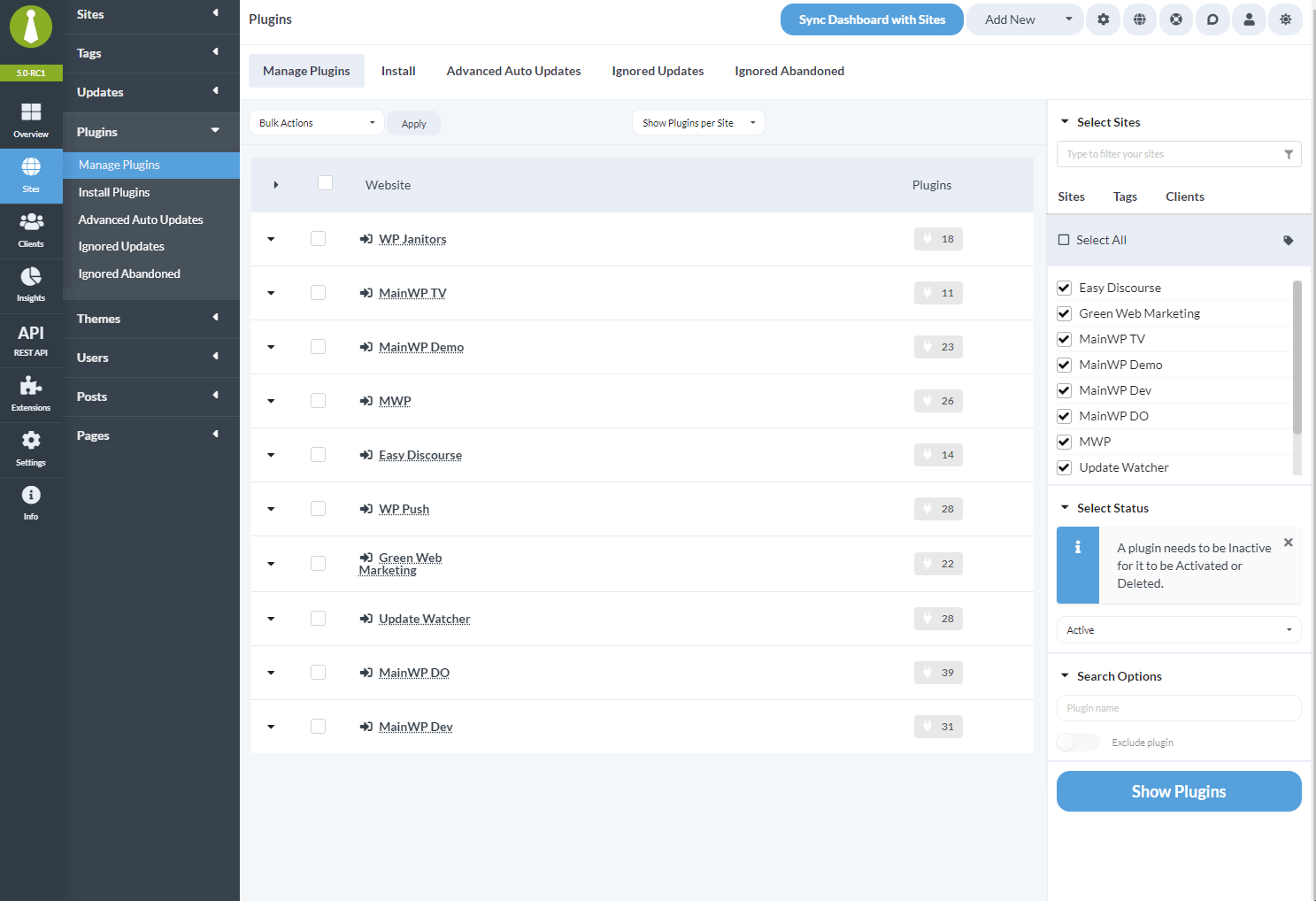Click the user account icon in the header
Image resolution: width=1316 pixels, height=901 pixels.
[1249, 19]
